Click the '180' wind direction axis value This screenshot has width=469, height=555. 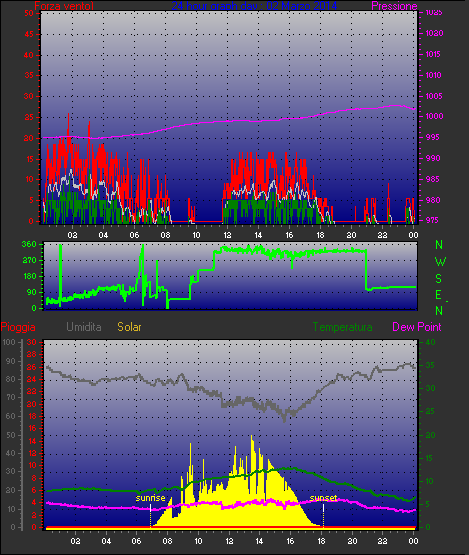[x=29, y=276]
